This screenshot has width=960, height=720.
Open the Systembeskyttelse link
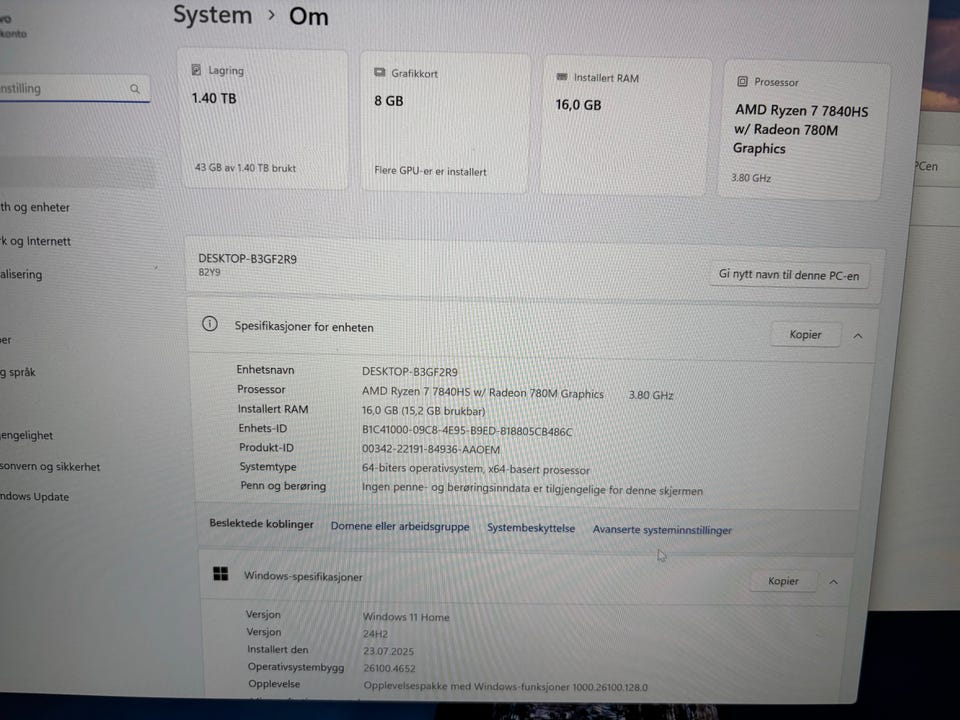531,528
